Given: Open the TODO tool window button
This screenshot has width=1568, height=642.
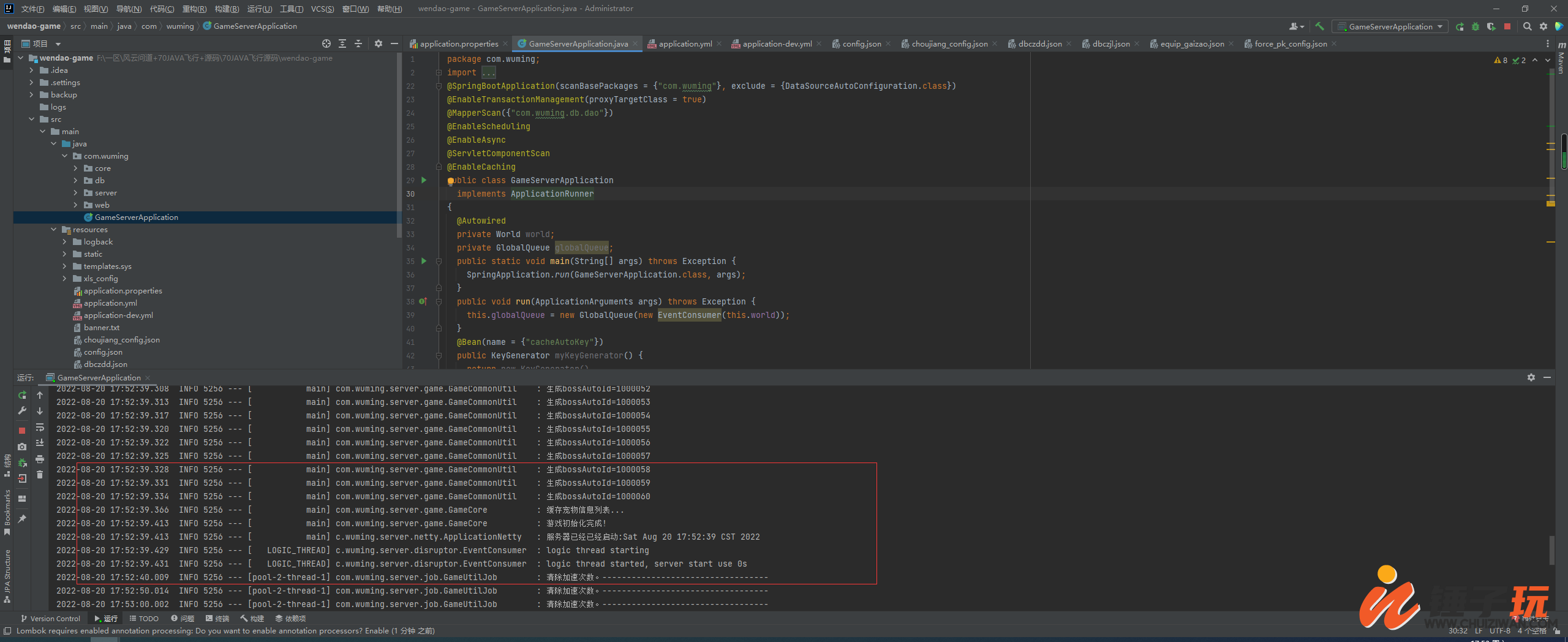Looking at the screenshot, I should point(144,619).
